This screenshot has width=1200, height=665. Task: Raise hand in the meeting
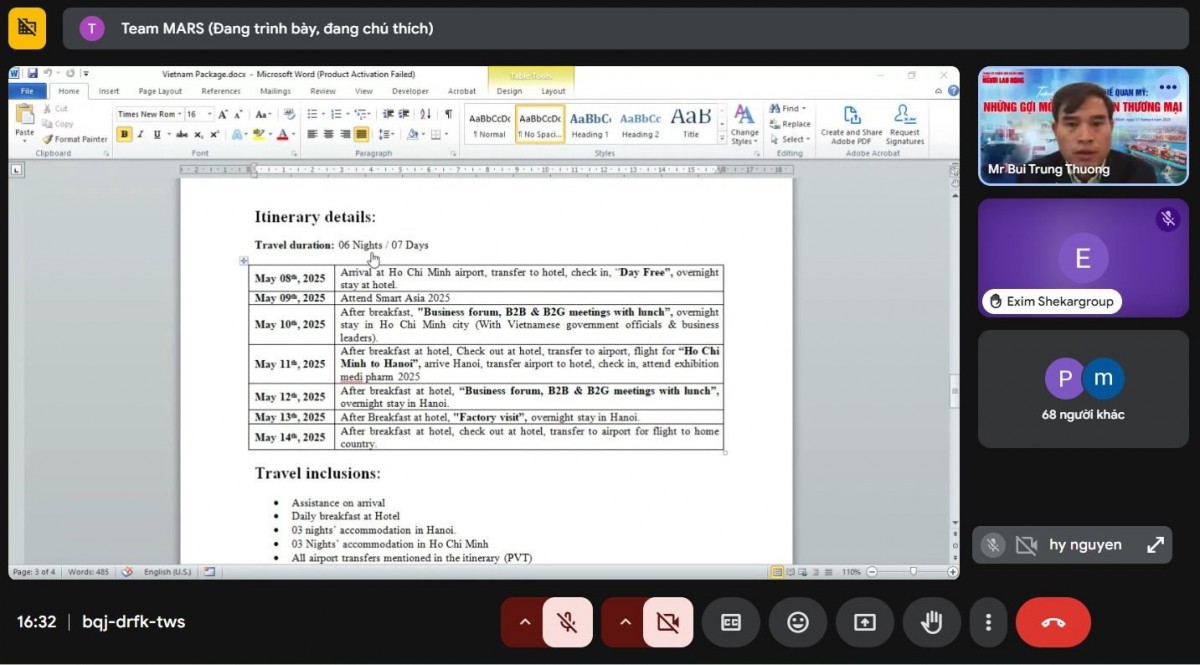[x=931, y=622]
